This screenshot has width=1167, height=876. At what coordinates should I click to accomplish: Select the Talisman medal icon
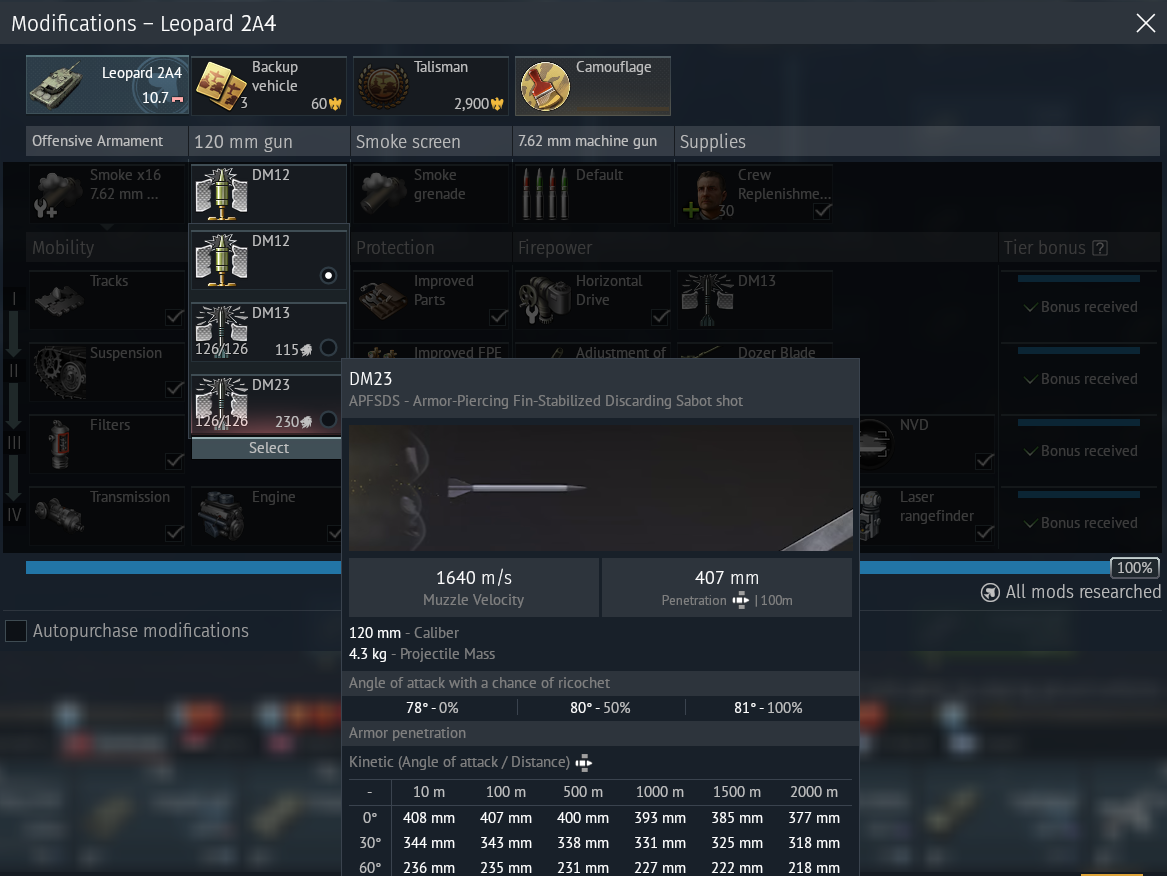click(383, 86)
